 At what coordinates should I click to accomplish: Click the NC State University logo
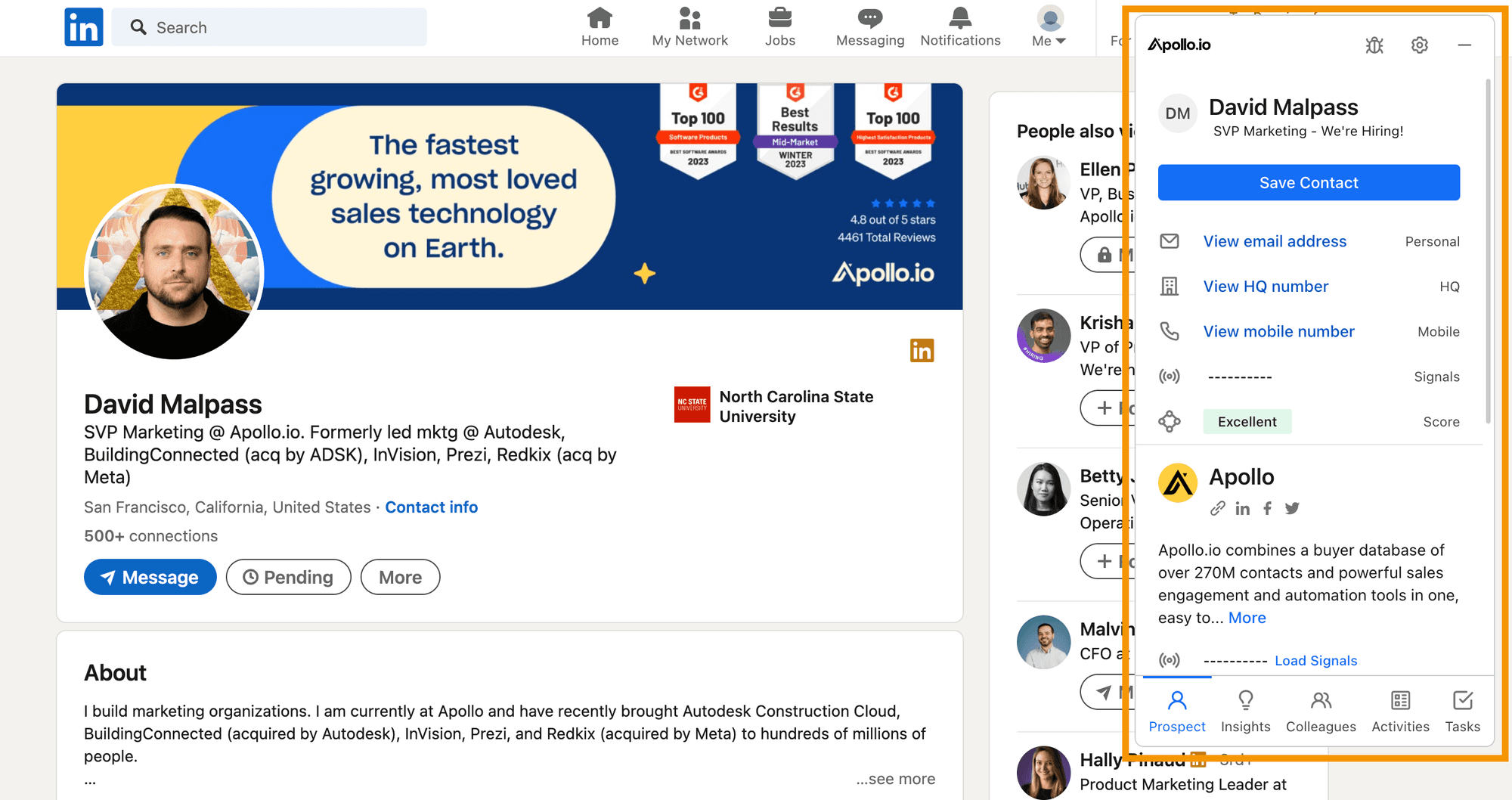(692, 405)
